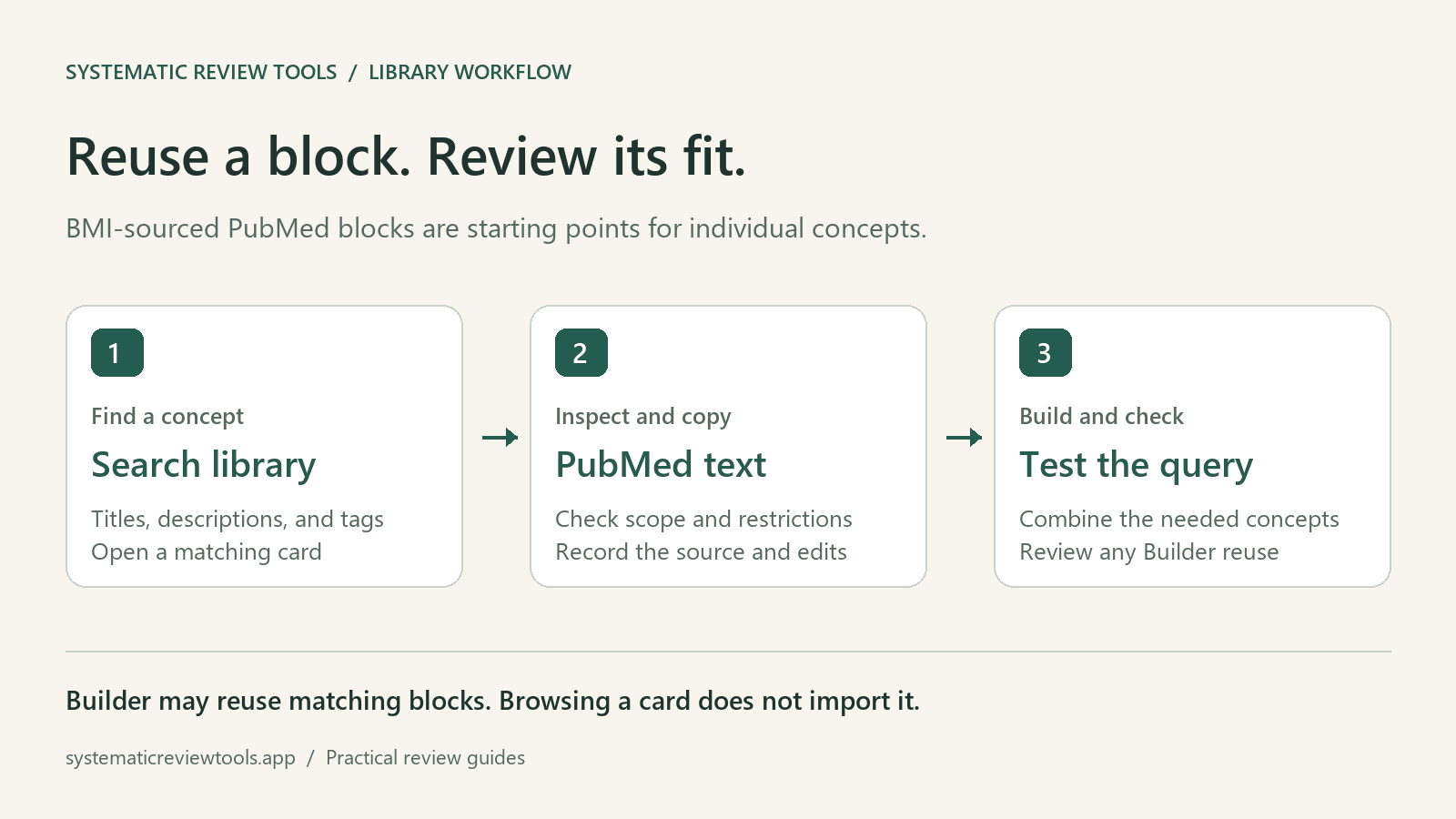Open the PubMed text card

[728, 446]
